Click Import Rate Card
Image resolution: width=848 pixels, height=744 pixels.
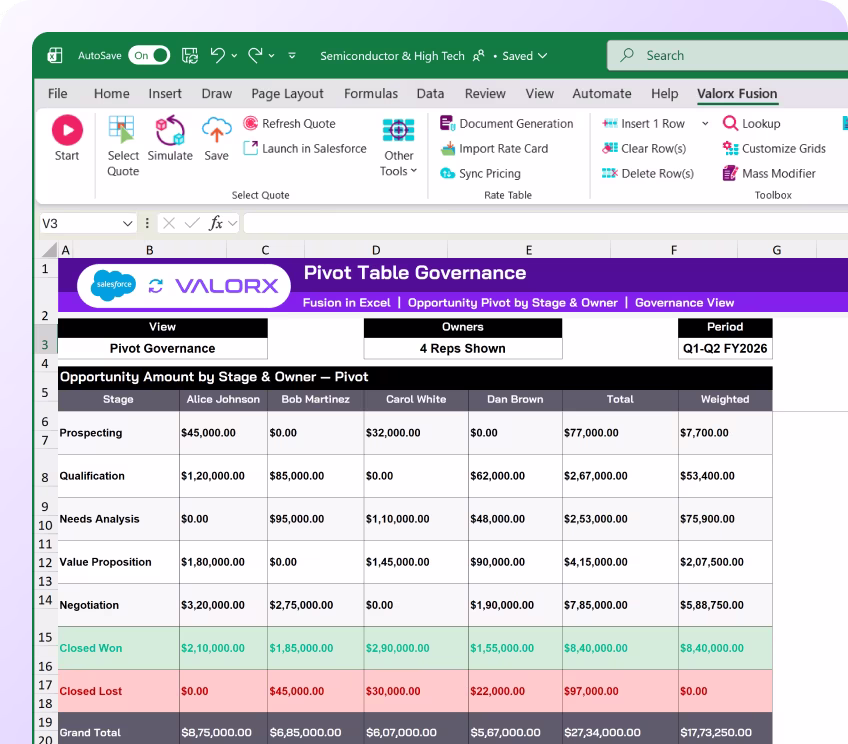[494, 148]
